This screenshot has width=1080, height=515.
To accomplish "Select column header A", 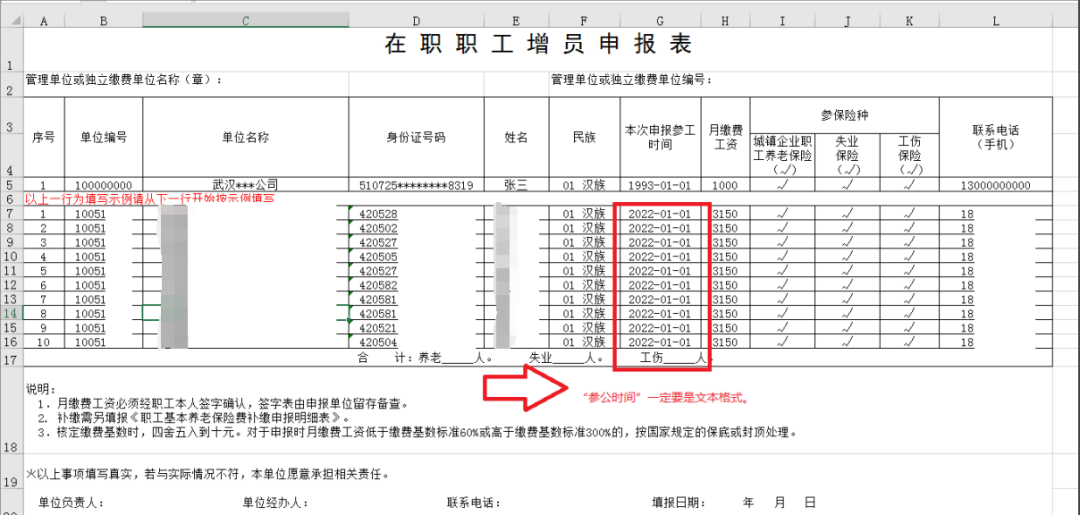I will coord(44,22).
